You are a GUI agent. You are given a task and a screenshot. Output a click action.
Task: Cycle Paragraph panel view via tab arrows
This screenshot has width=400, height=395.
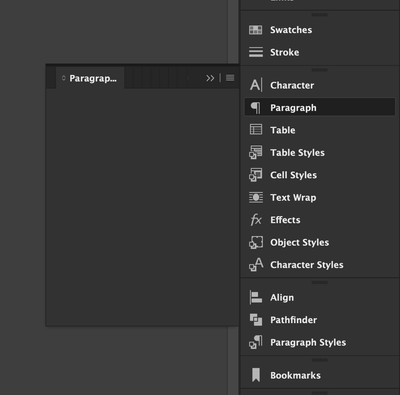64,78
